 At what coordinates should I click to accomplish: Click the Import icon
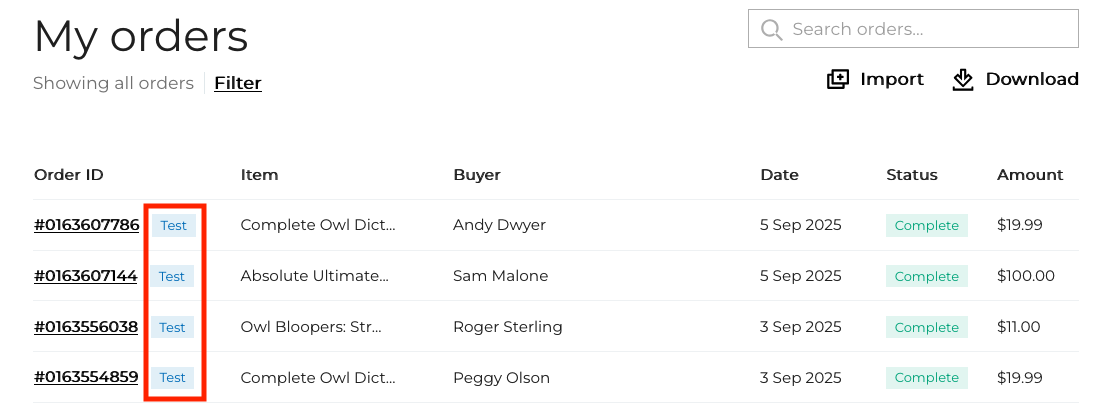[x=838, y=79]
